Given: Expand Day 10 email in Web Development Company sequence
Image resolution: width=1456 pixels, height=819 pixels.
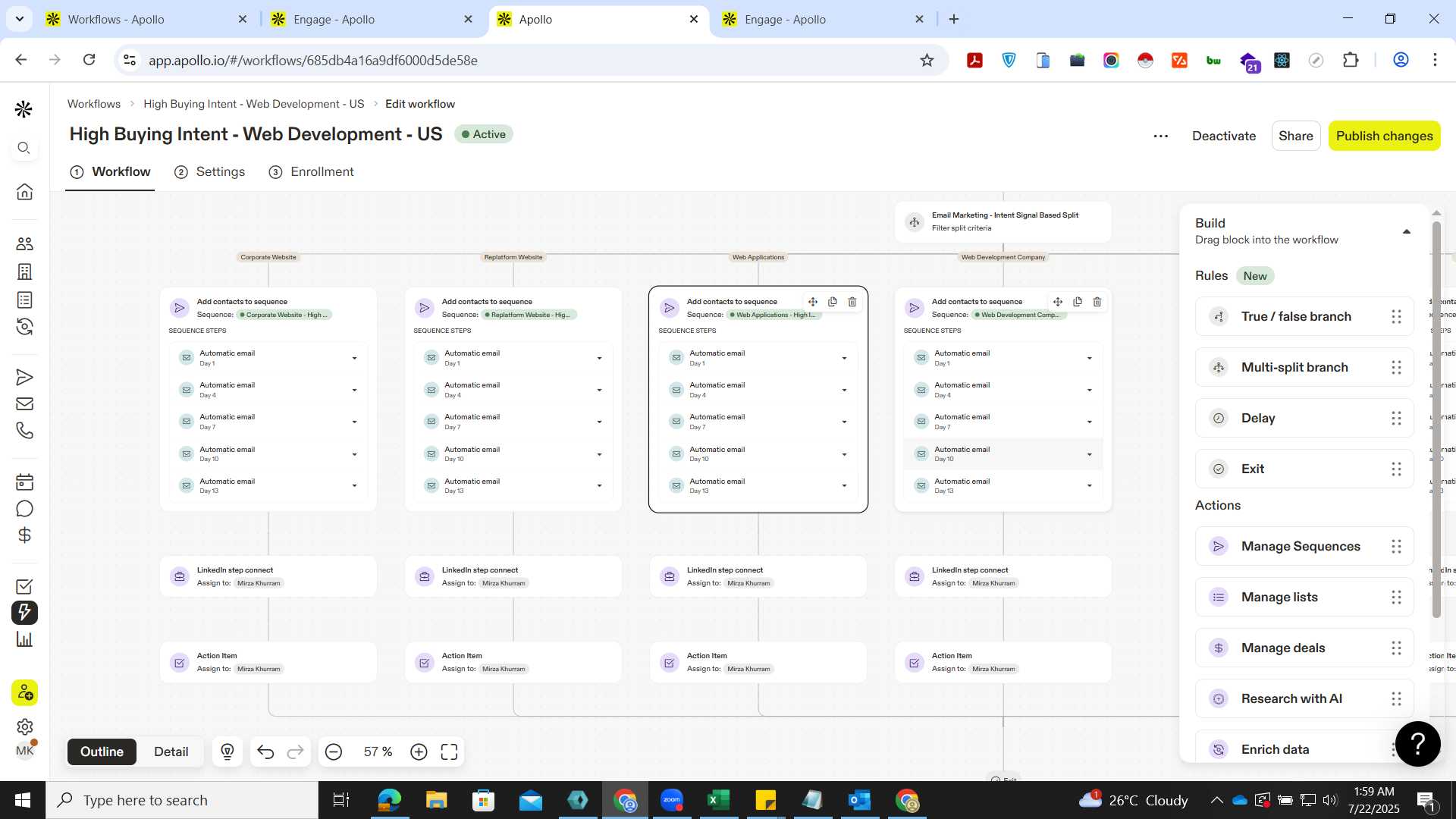Looking at the screenshot, I should point(1089,454).
